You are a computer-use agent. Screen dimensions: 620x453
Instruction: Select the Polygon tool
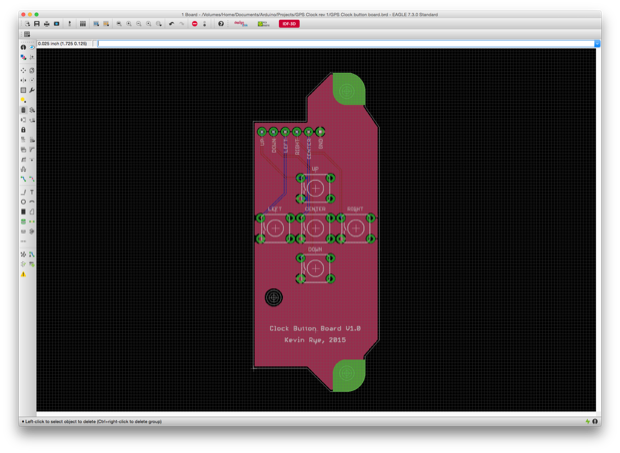(x=32, y=212)
